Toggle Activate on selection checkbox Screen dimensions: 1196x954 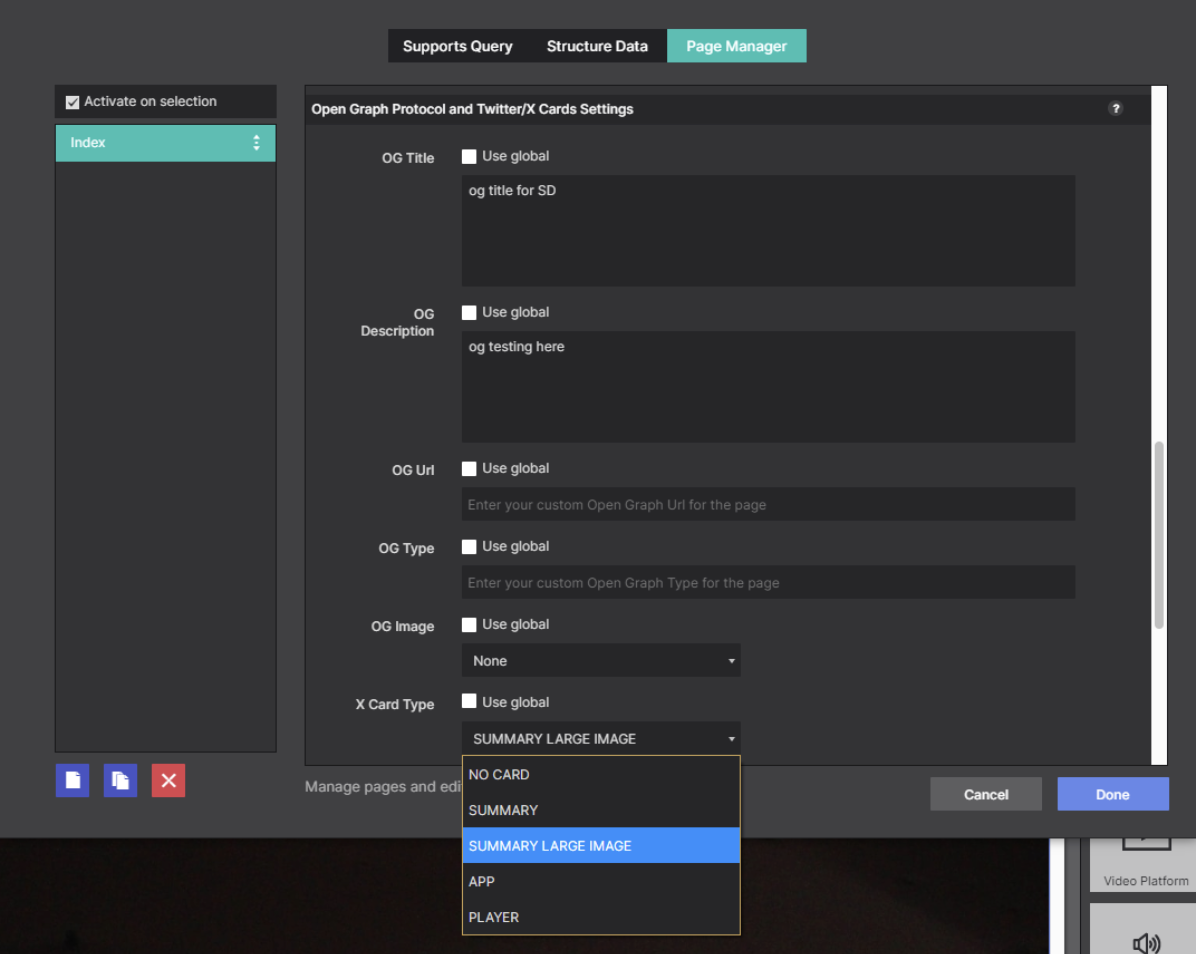pyautogui.click(x=72, y=102)
